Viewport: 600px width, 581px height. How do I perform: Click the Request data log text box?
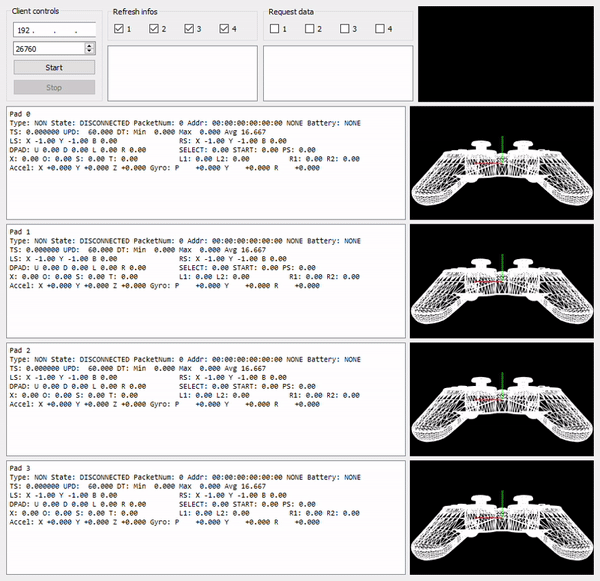pyautogui.click(x=338, y=73)
